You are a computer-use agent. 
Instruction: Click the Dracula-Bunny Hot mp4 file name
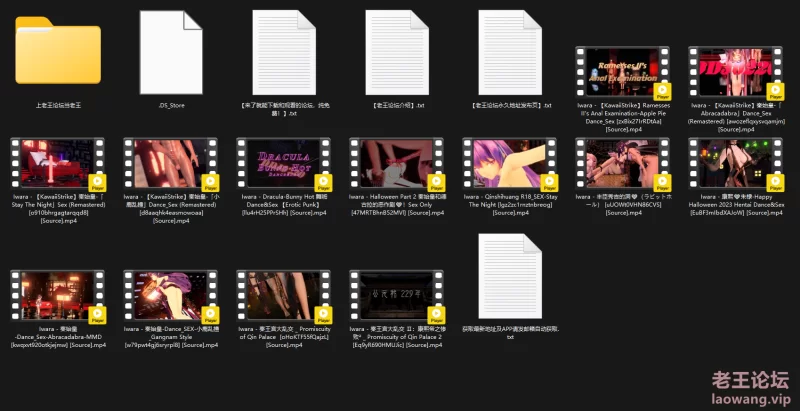(x=284, y=204)
